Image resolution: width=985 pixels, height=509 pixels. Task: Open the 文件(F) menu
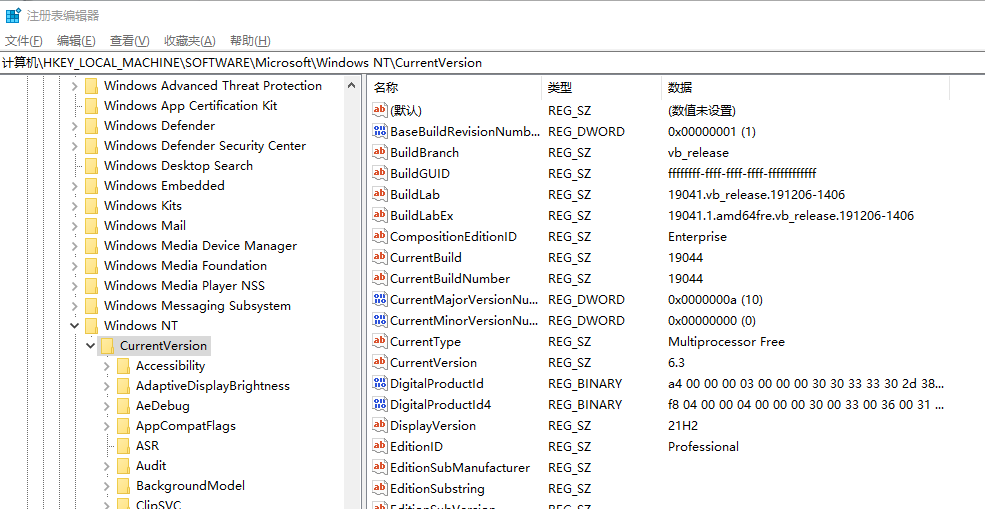click(24, 41)
